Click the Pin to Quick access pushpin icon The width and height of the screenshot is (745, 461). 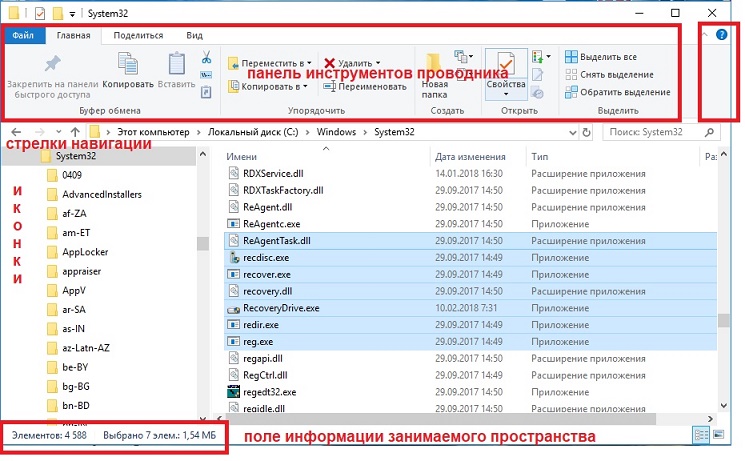click(x=52, y=64)
